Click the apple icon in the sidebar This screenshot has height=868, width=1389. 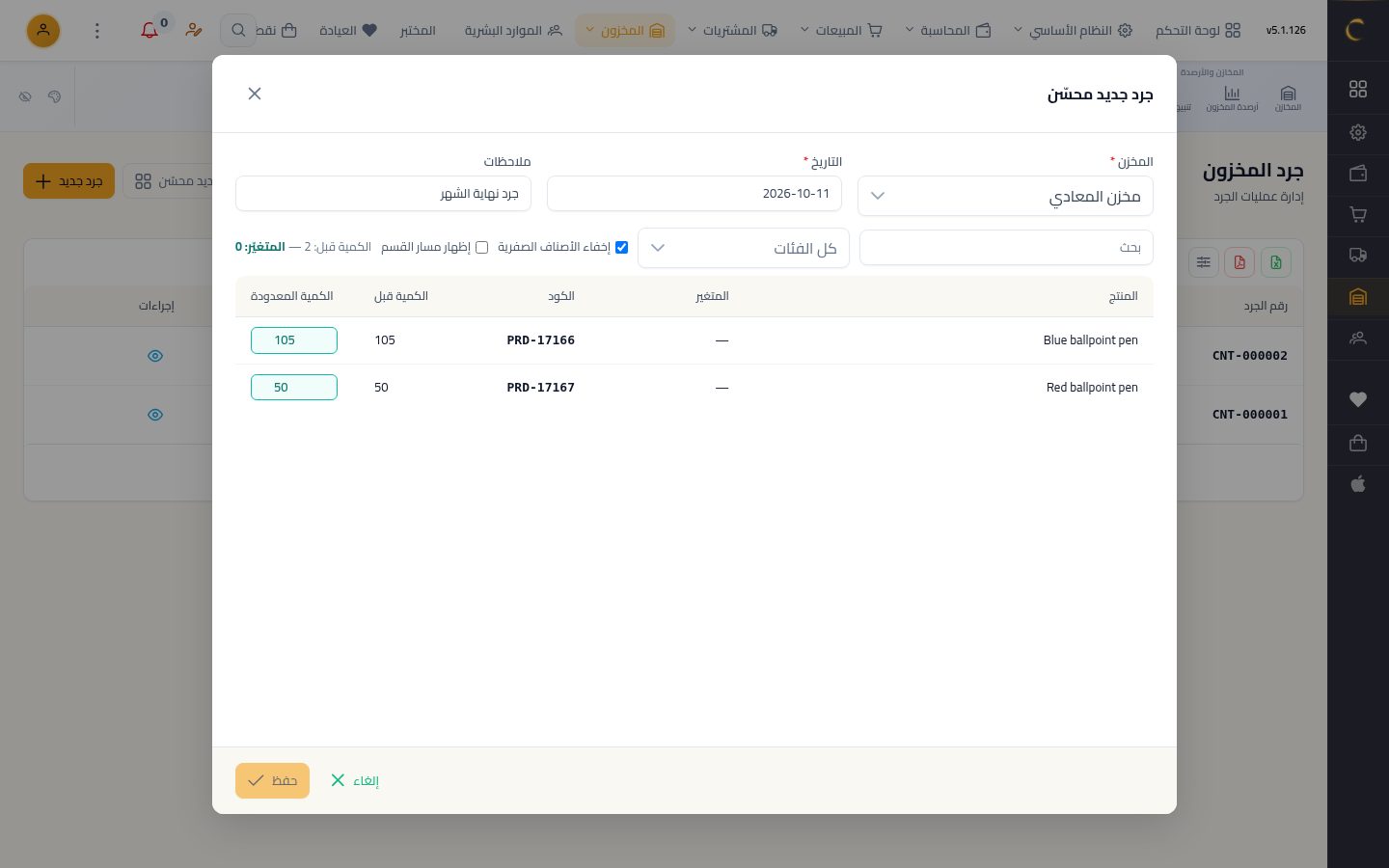pyautogui.click(x=1358, y=484)
